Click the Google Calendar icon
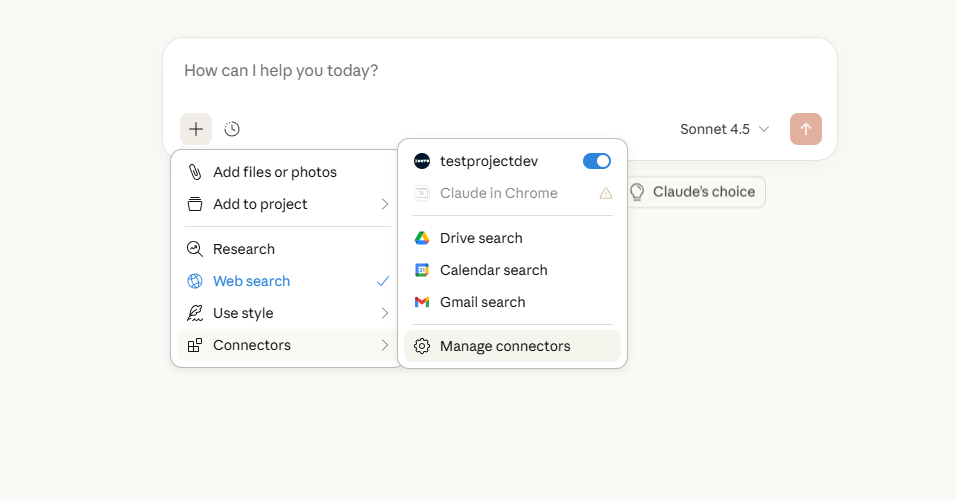This screenshot has width=956, height=501. 422,270
